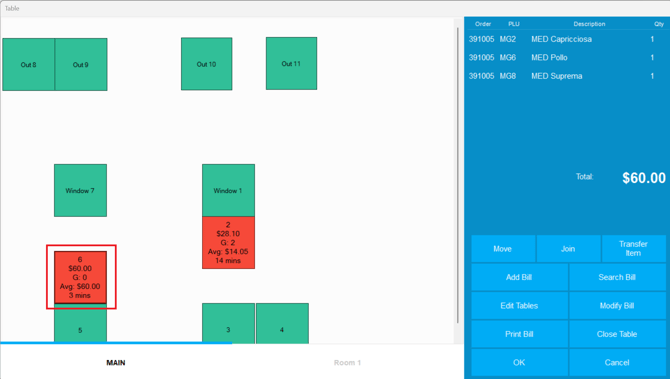Image resolution: width=670 pixels, height=379 pixels.
Task: Click the PLU code MG2
Action: [508, 39]
